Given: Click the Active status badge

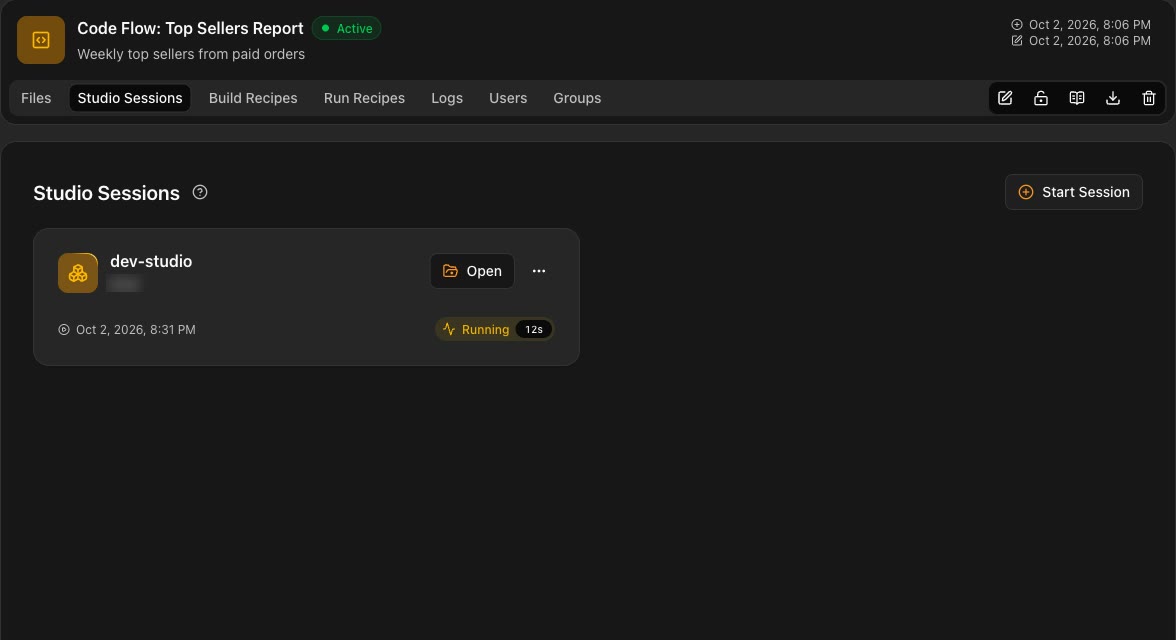Looking at the screenshot, I should 346,29.
